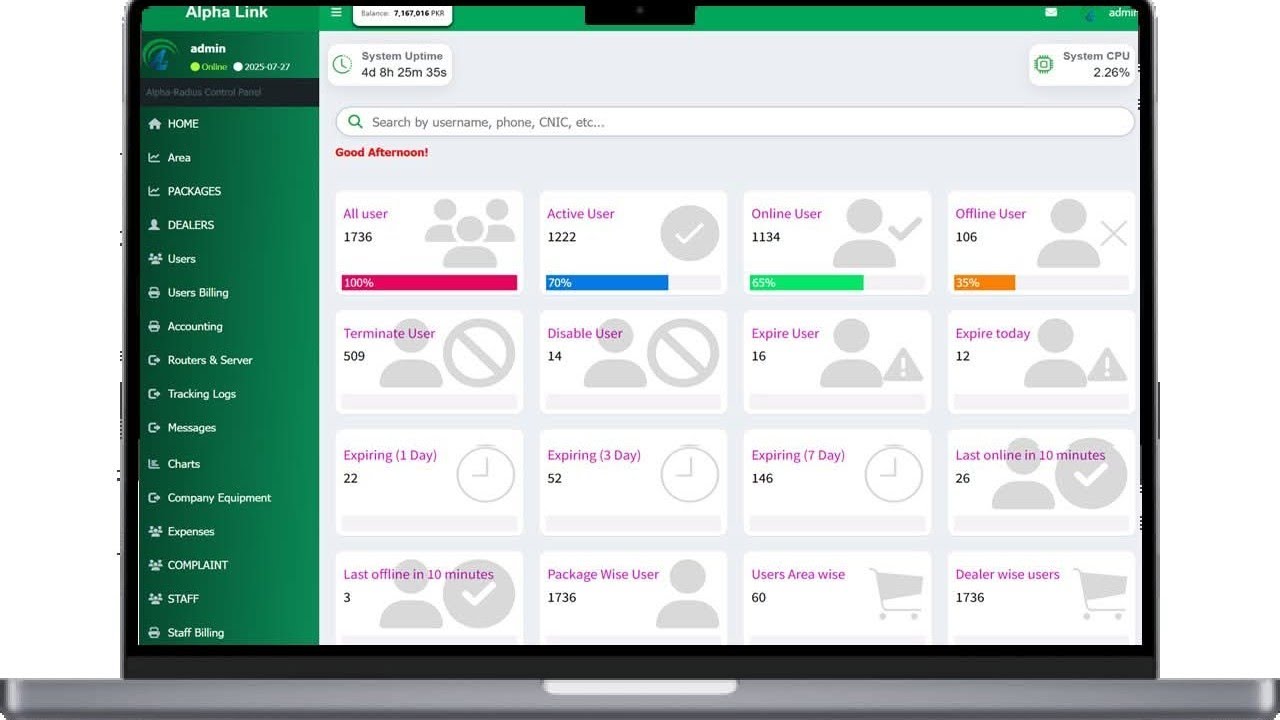Viewport: 1280px width, 720px height.
Task: Click the Alpha Link brand title
Action: pyautogui.click(x=227, y=13)
